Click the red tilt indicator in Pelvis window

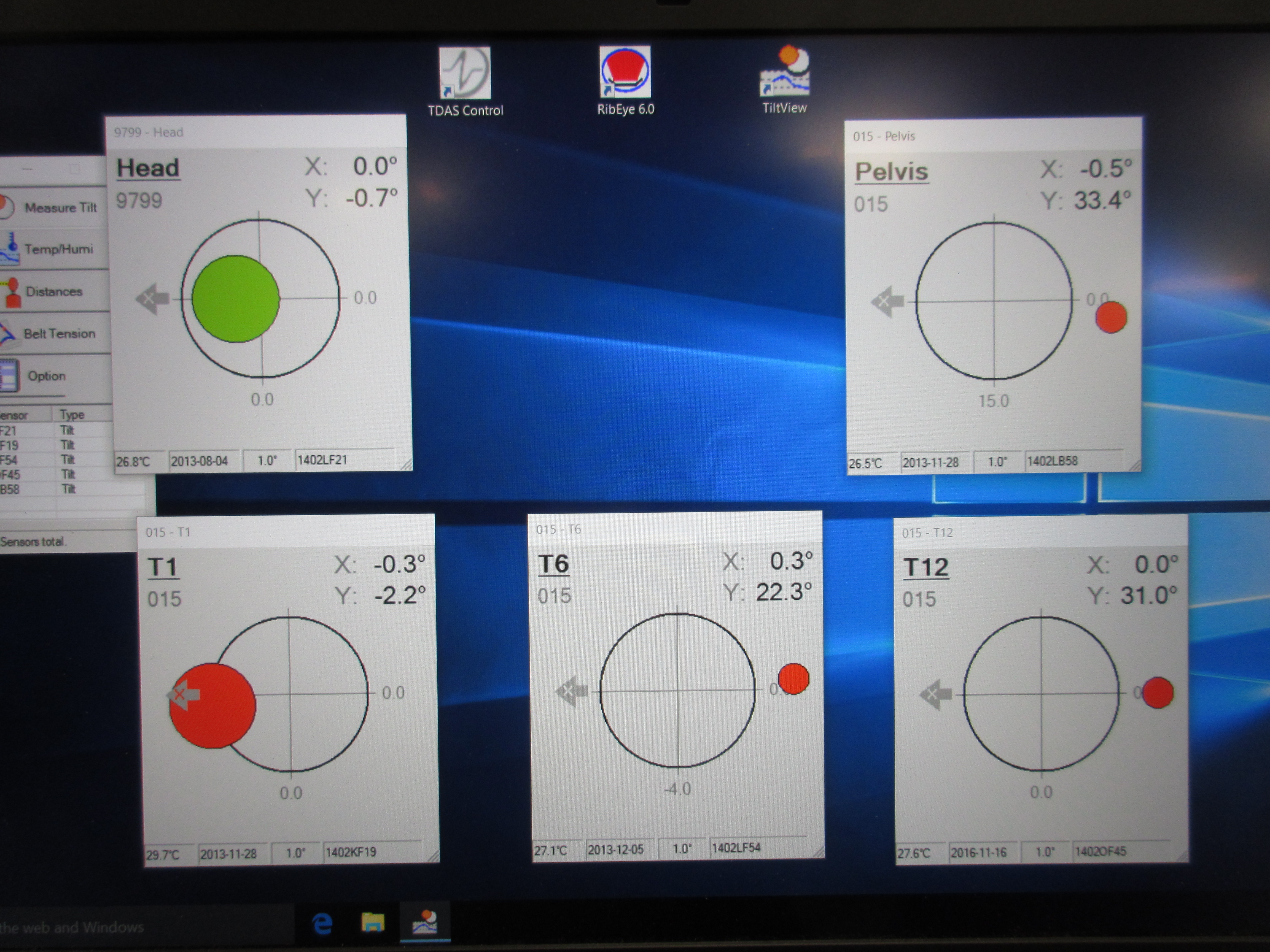pos(1111,317)
